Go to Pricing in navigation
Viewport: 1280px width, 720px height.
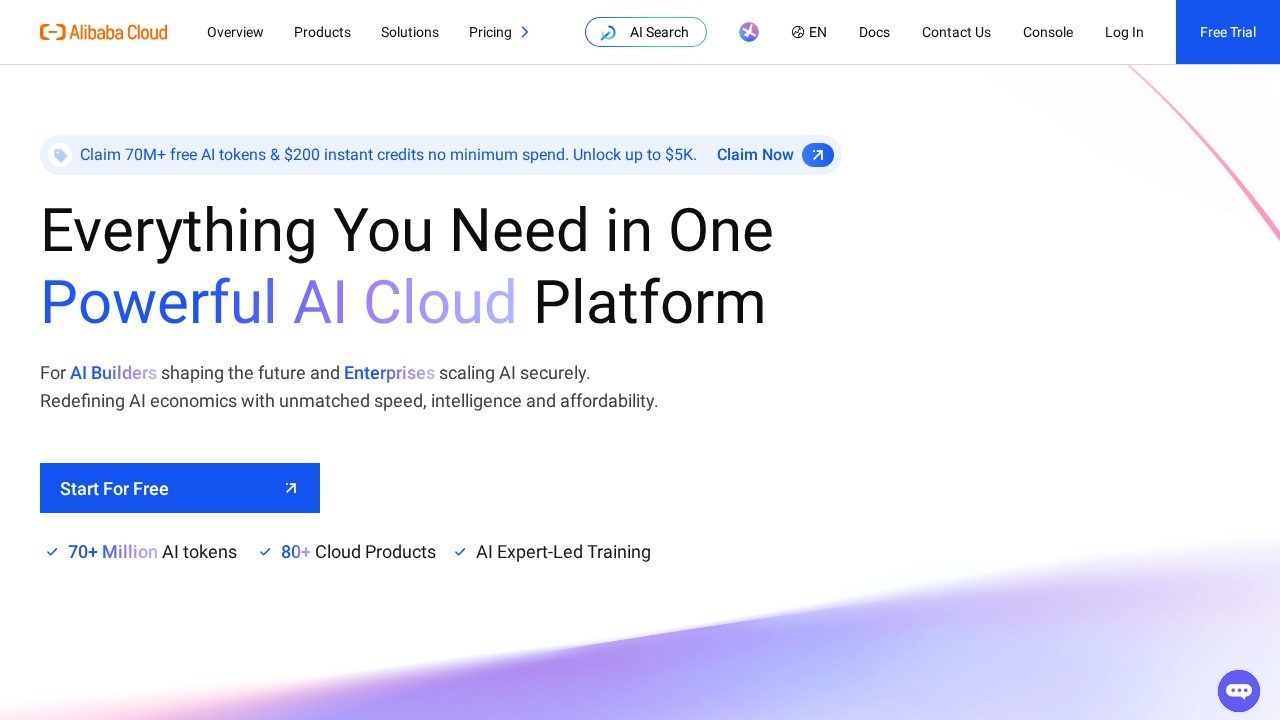pos(490,32)
